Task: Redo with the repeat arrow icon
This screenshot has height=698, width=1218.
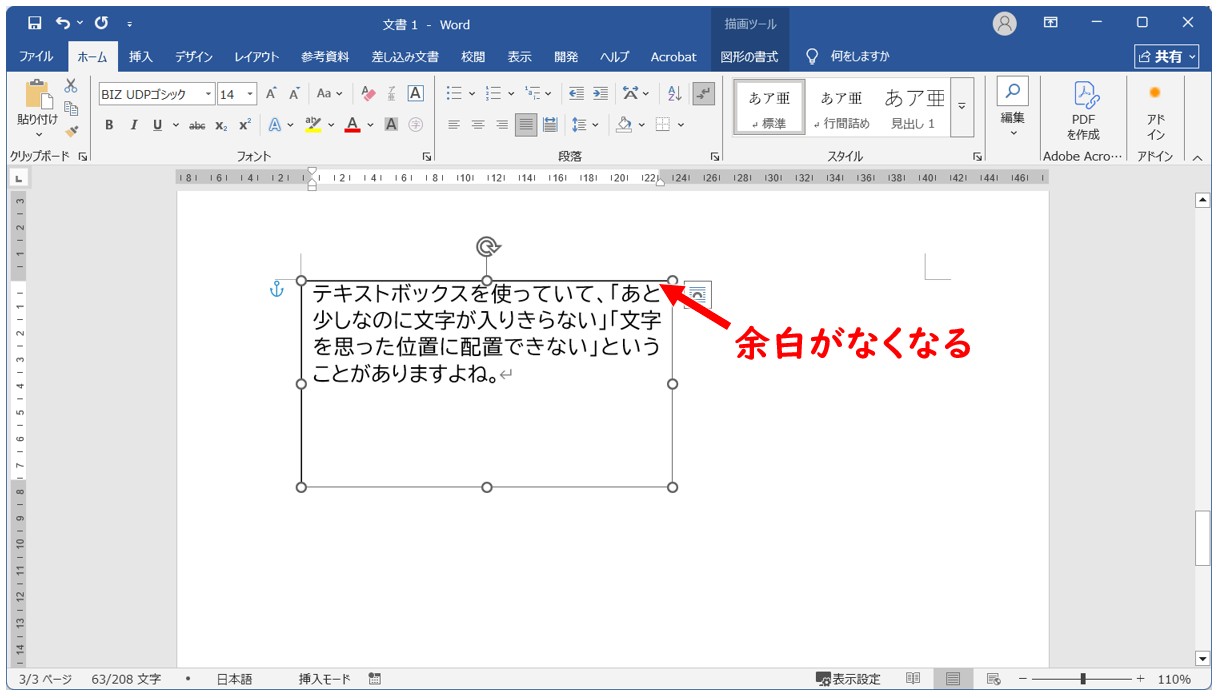Action: coord(101,23)
